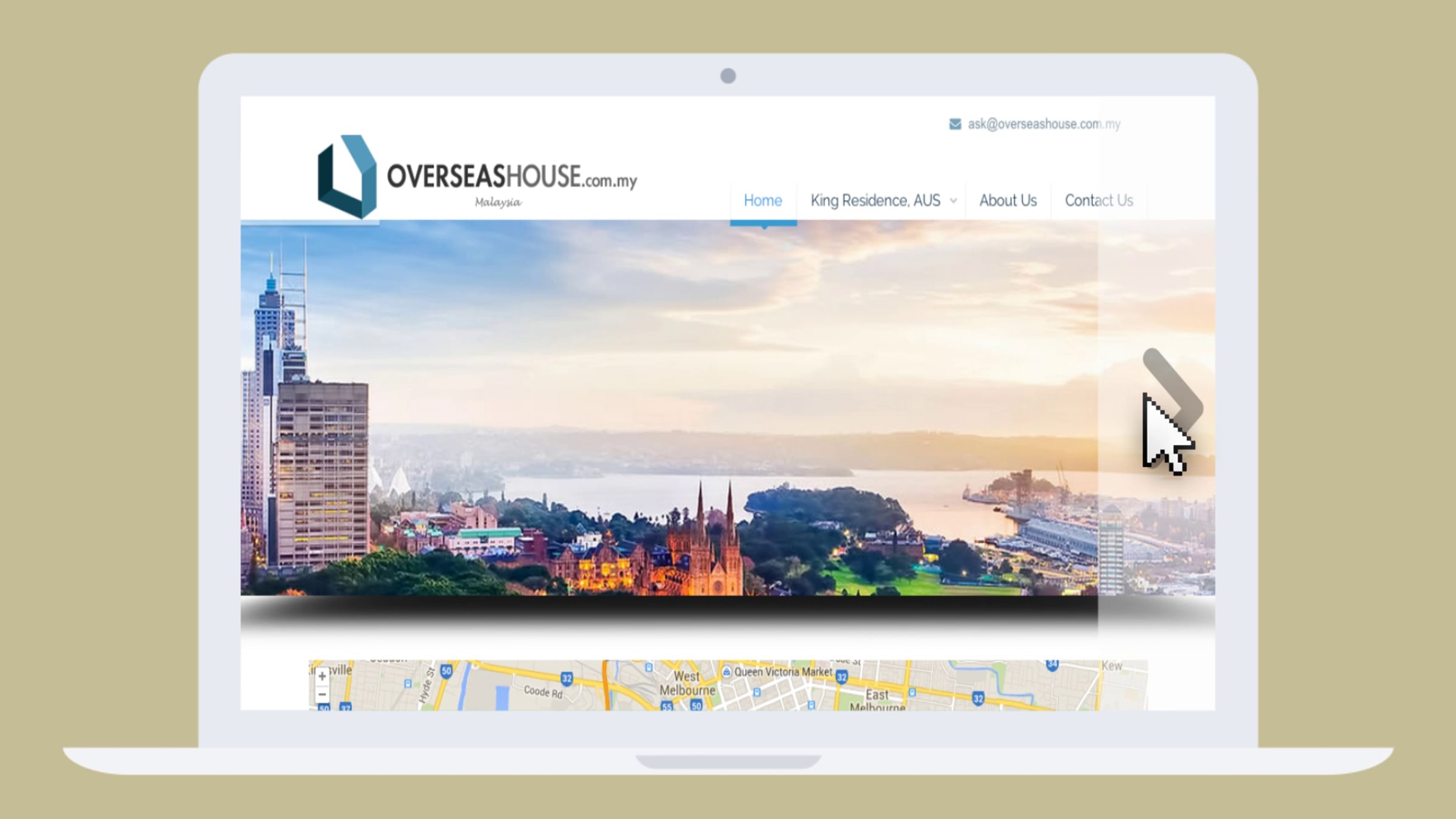Open the King Residence, AUS menu

click(x=875, y=201)
